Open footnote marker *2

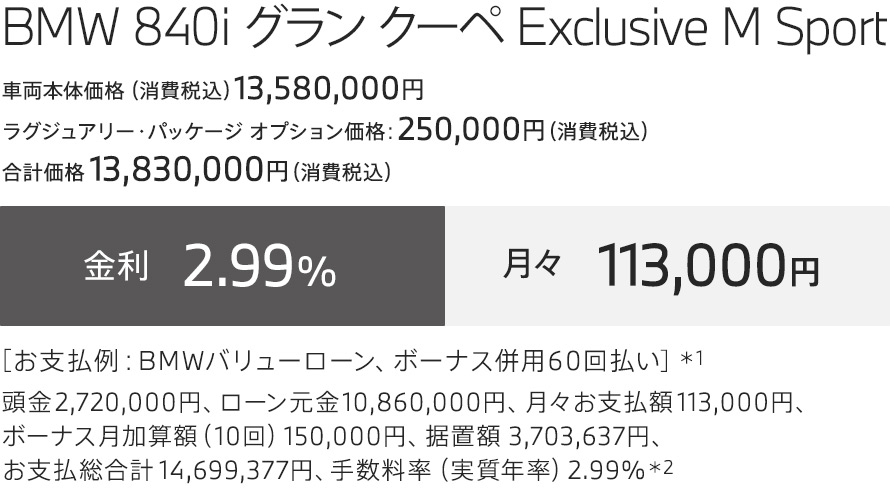coord(661,467)
